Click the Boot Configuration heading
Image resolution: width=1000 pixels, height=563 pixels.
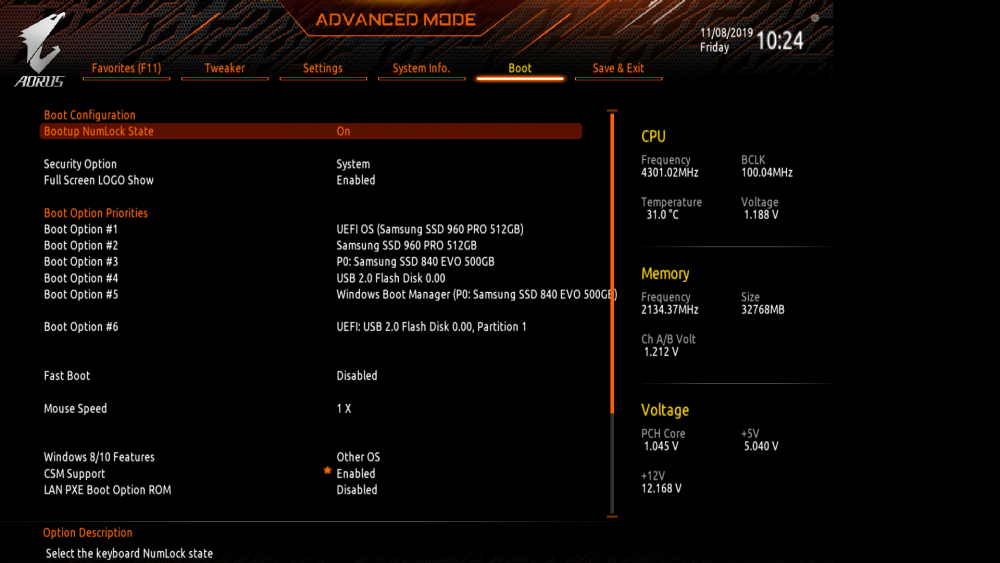click(89, 115)
